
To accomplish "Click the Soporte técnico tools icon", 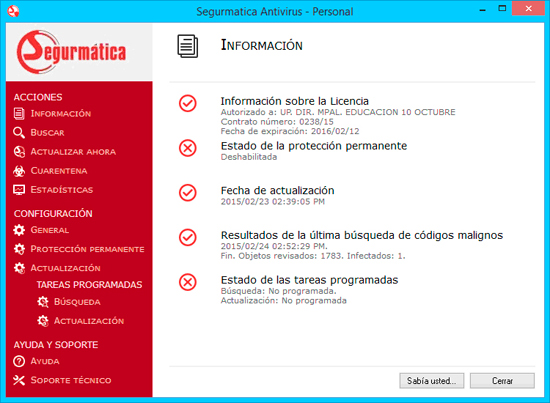I will (19, 380).
